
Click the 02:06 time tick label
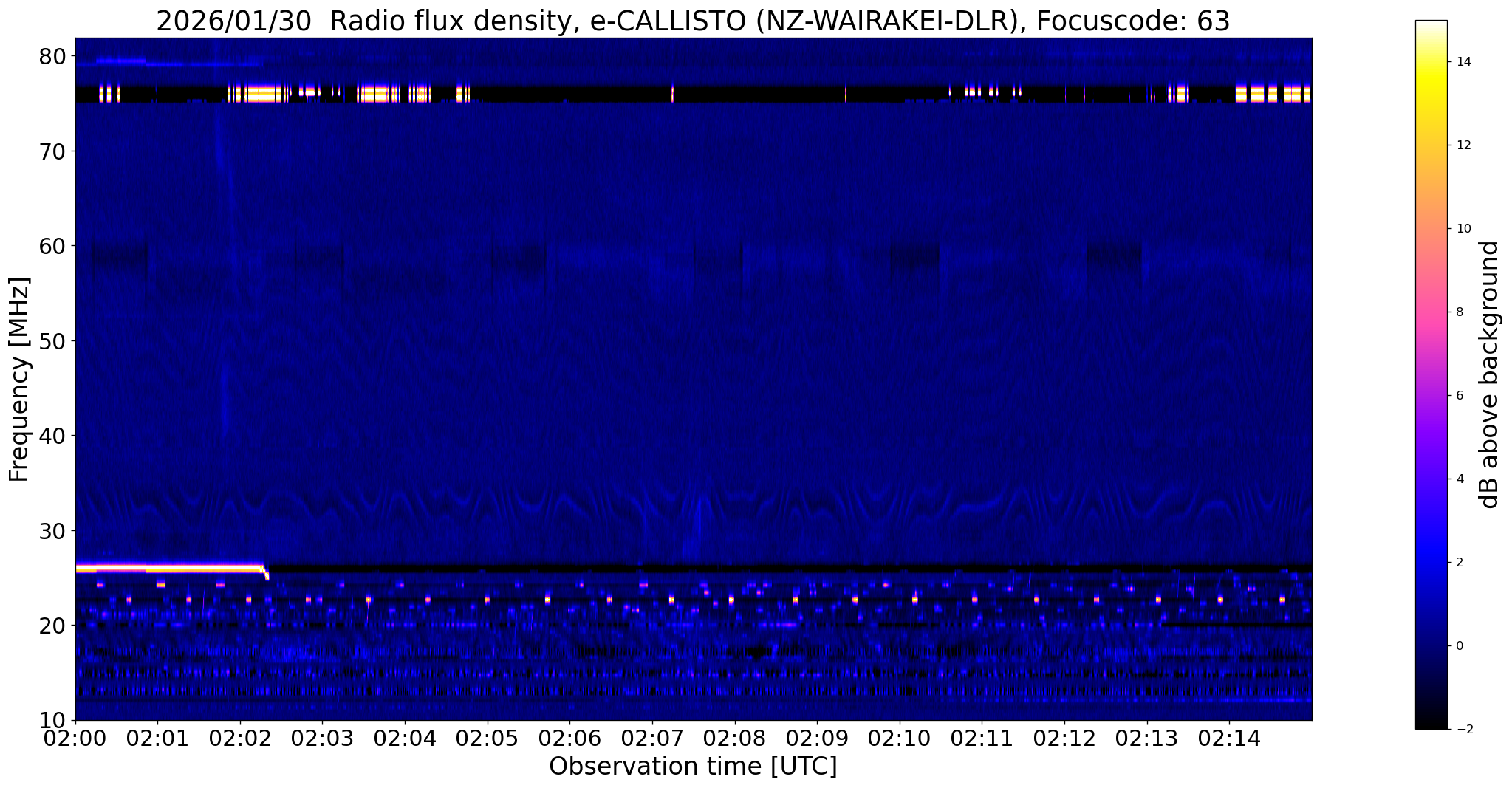click(569, 738)
